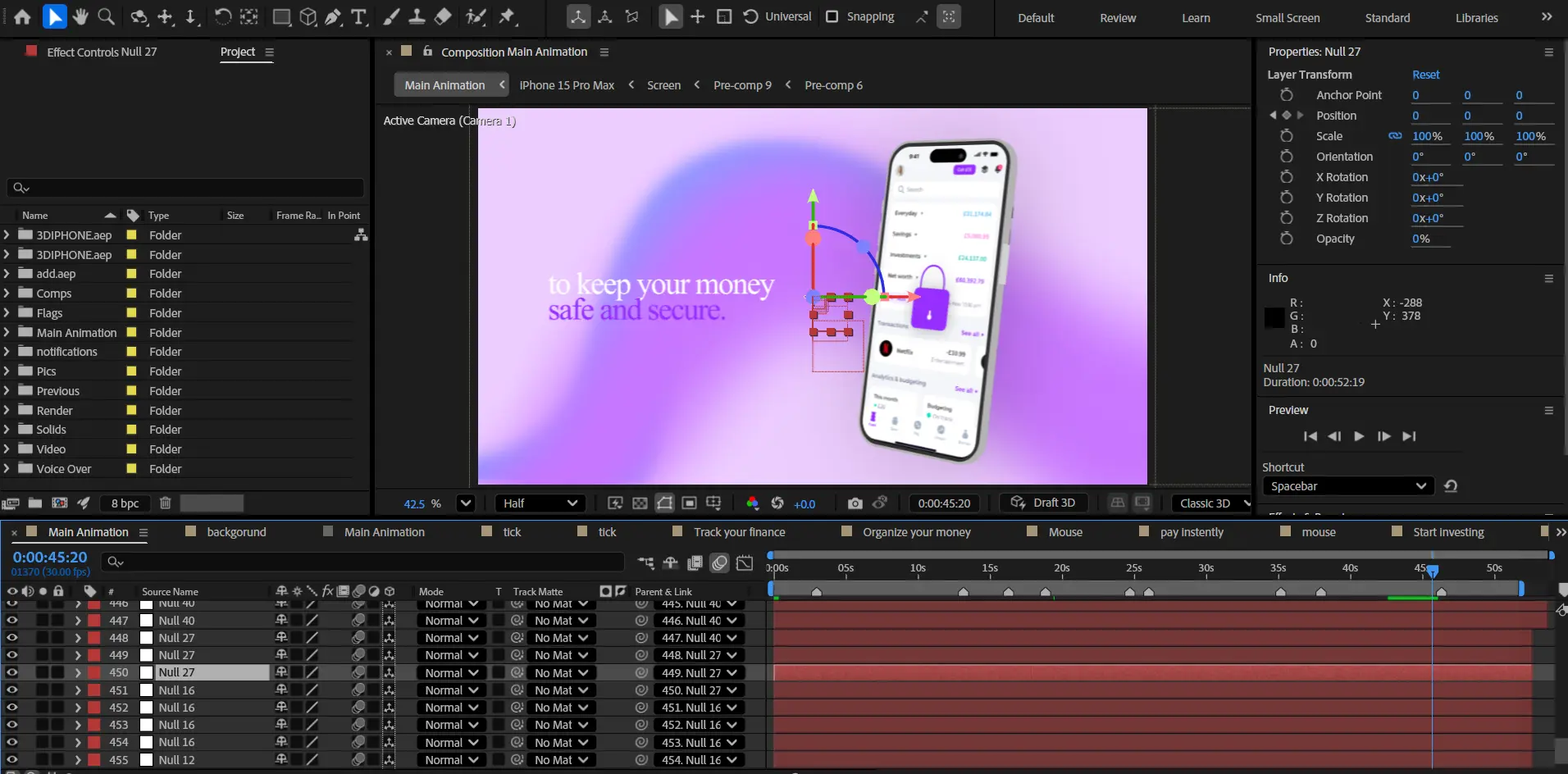Screen dimensions: 1568x774
Task: Select the Zoom tool in toolbar
Action: pos(106,16)
